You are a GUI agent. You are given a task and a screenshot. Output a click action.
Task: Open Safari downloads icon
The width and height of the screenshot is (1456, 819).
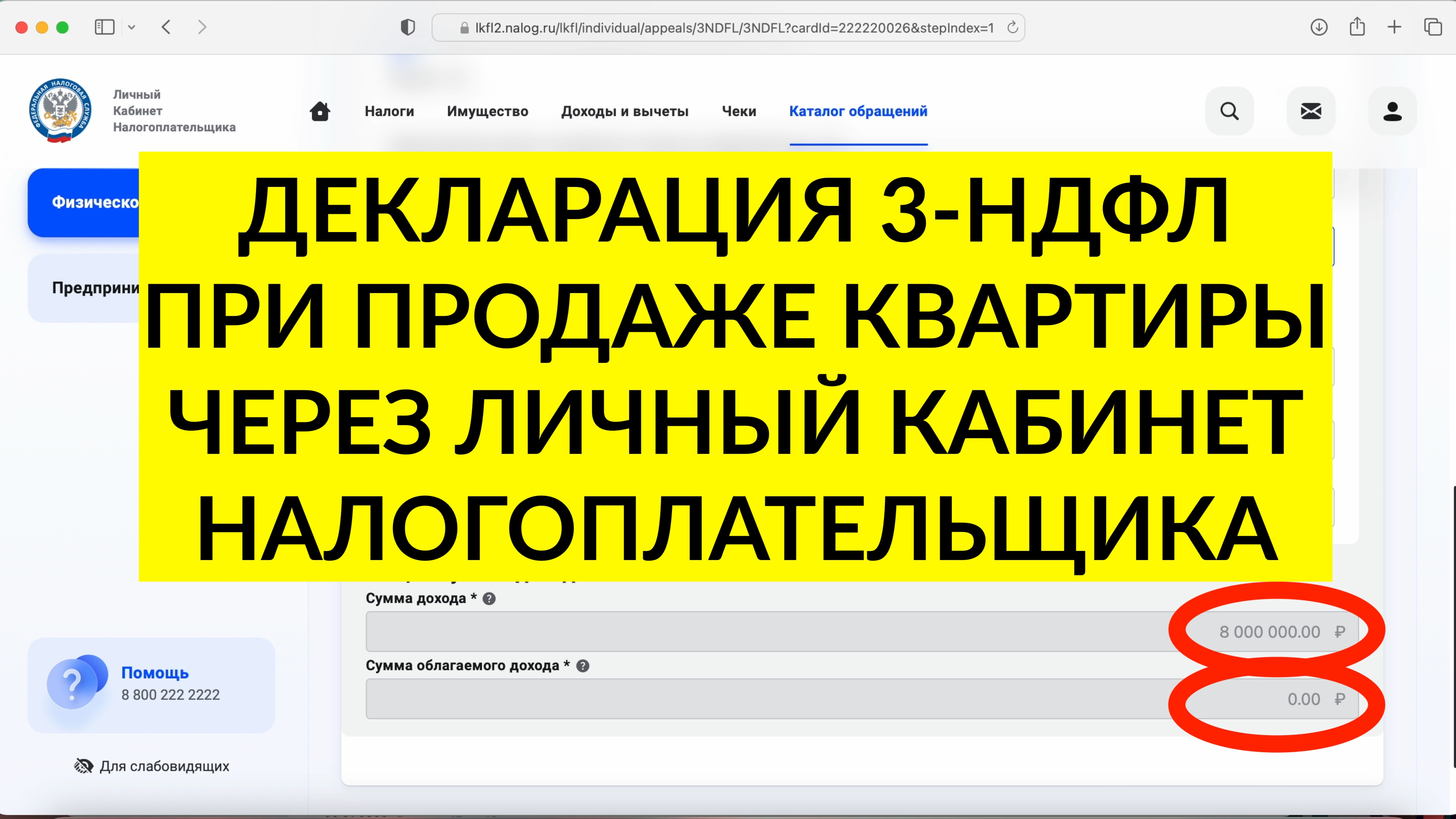tap(1319, 27)
